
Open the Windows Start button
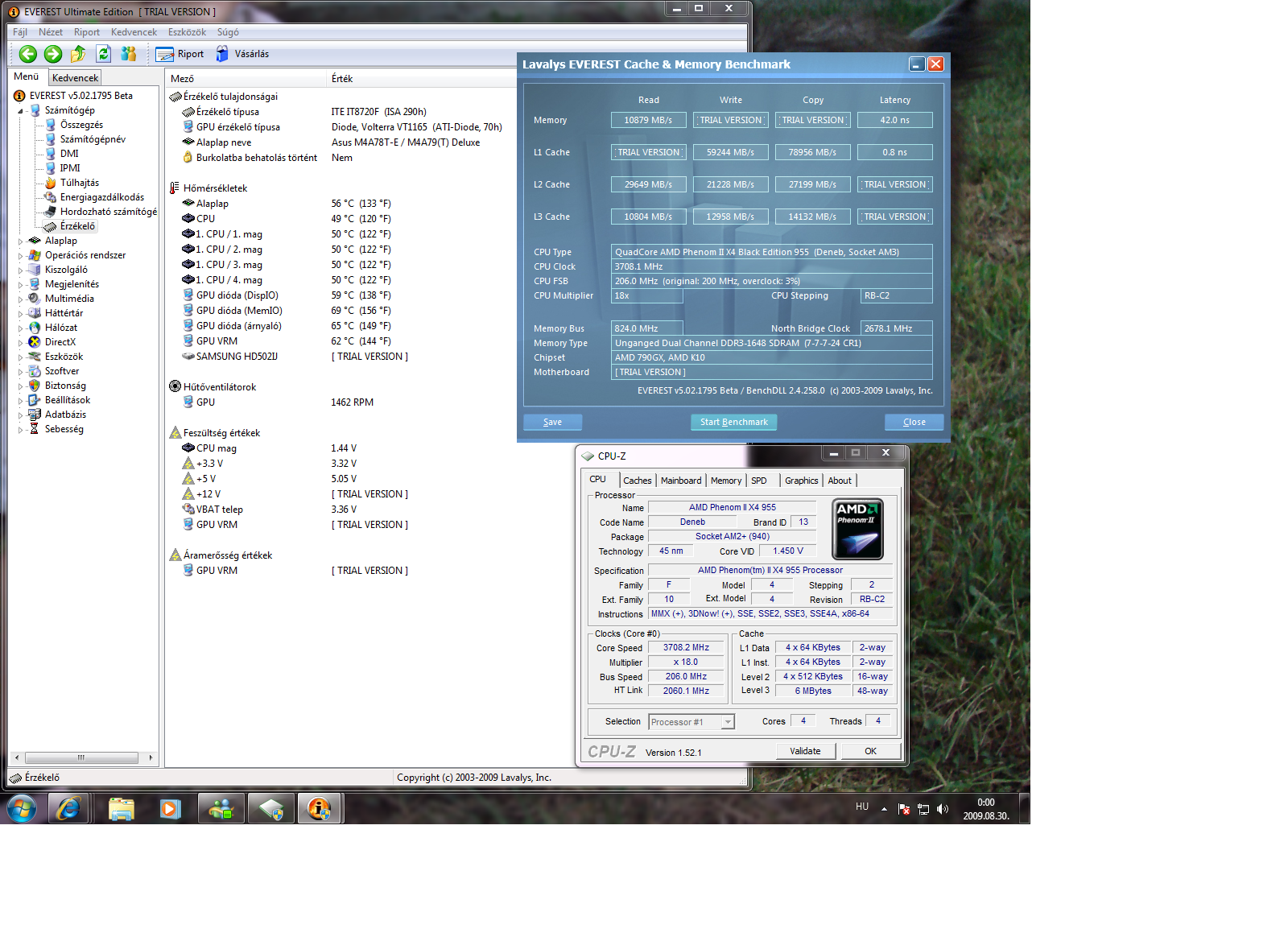click(22, 808)
